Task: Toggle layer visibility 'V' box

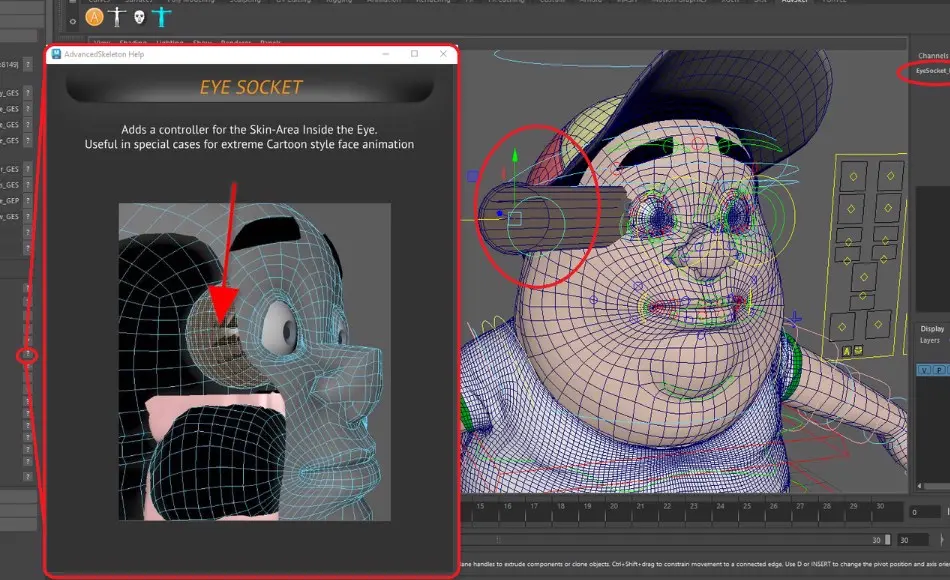Action: 925,369
